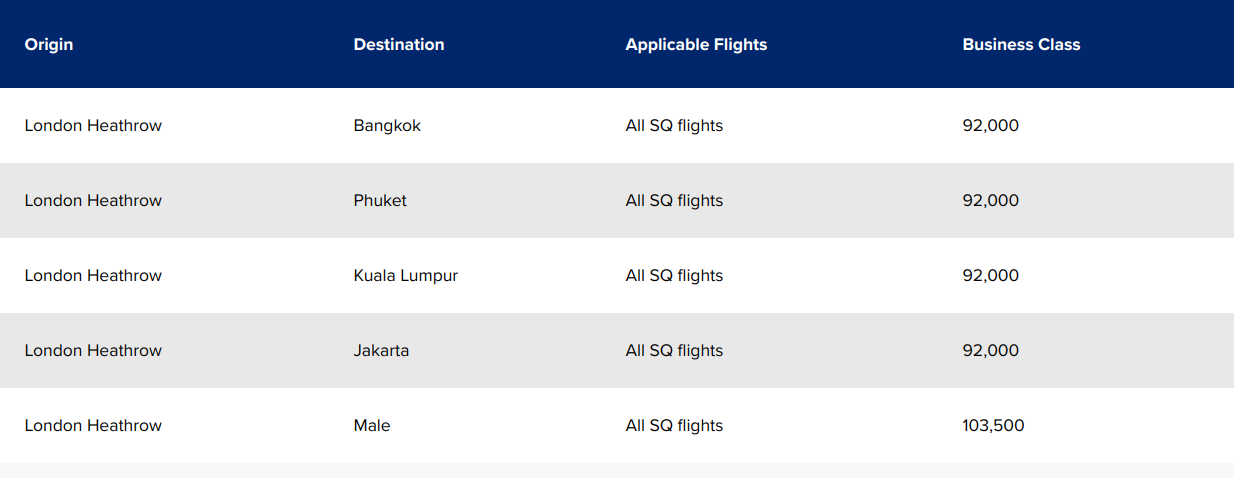The width and height of the screenshot is (1234, 478).
Task: Select the Phuket destination cell
Action: (x=380, y=201)
